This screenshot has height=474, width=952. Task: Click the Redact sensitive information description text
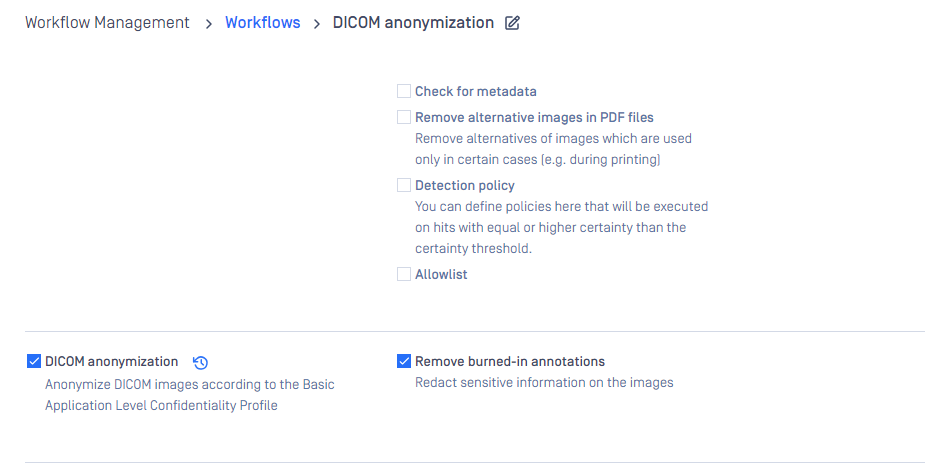coord(544,383)
